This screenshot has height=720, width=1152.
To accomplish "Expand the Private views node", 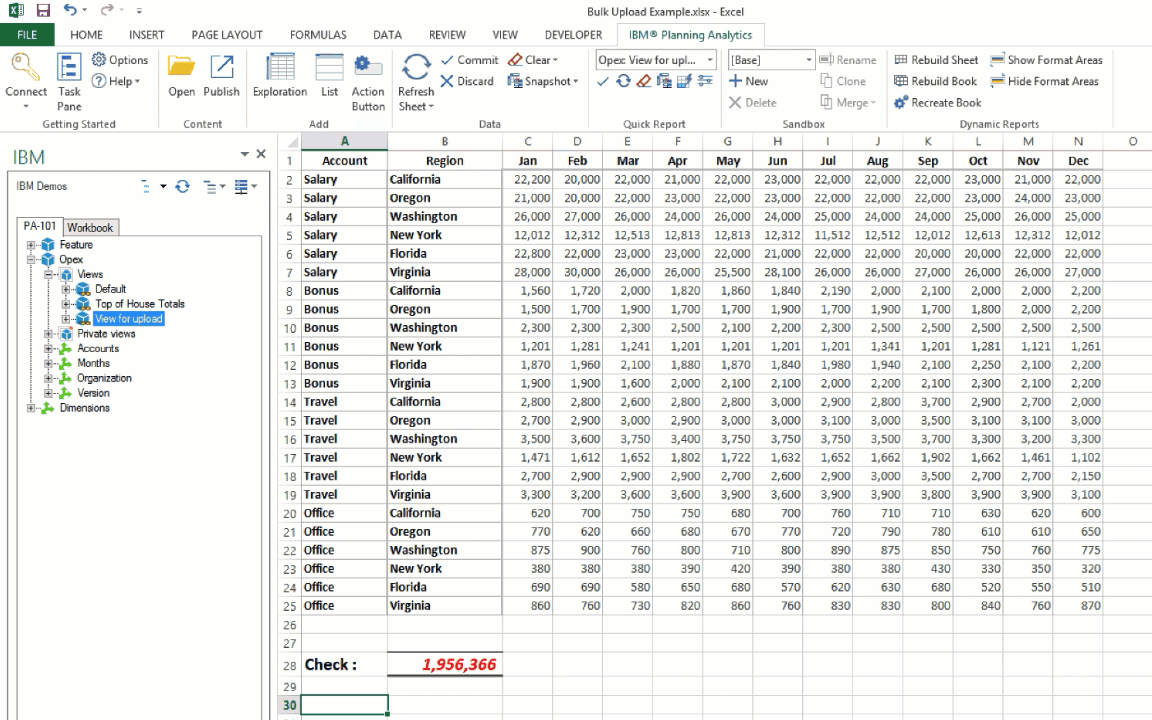I will (48, 334).
